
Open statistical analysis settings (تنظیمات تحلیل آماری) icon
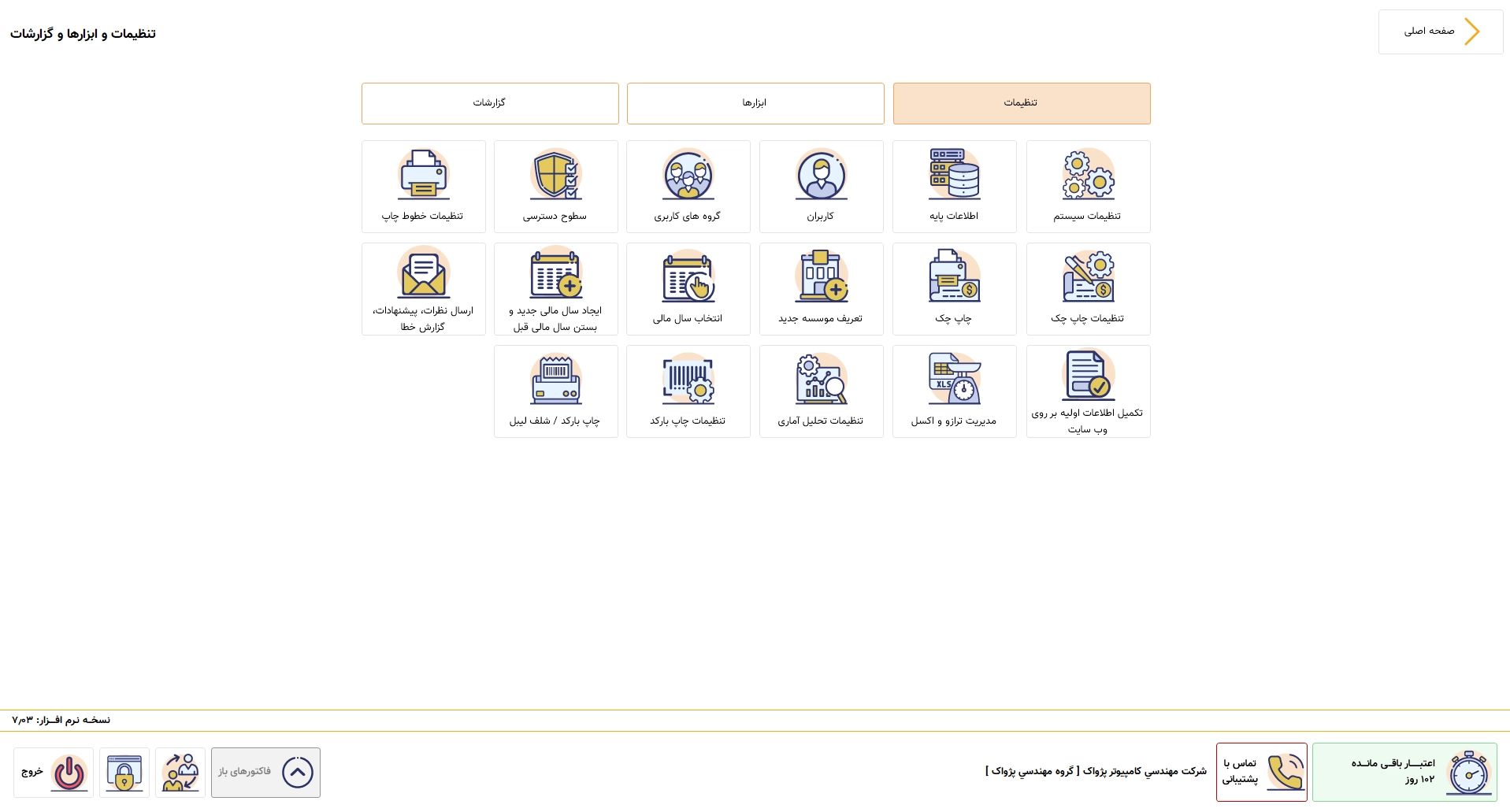(821, 379)
